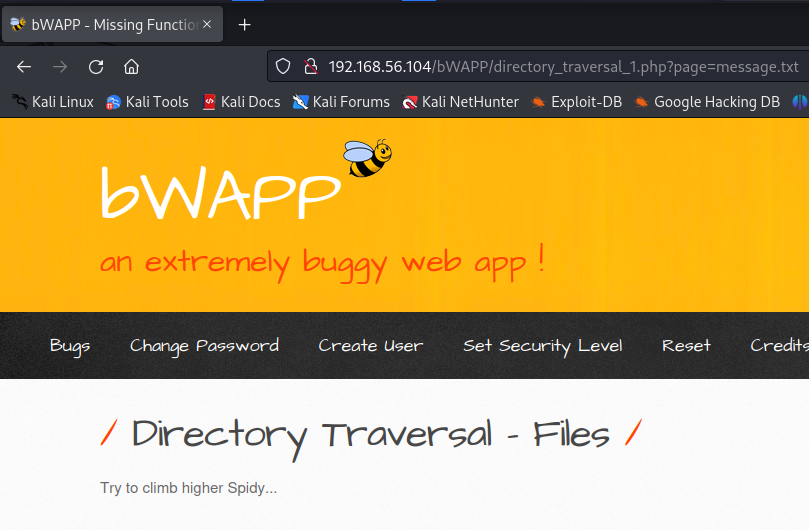Go back with the browser back arrow
This screenshot has width=809, height=530.
(x=24, y=67)
